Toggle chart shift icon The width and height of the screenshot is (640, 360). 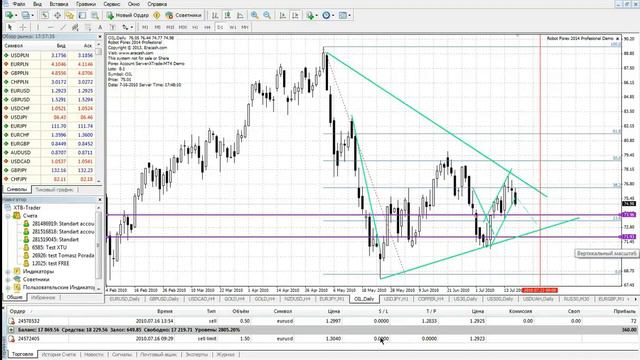pos(296,15)
